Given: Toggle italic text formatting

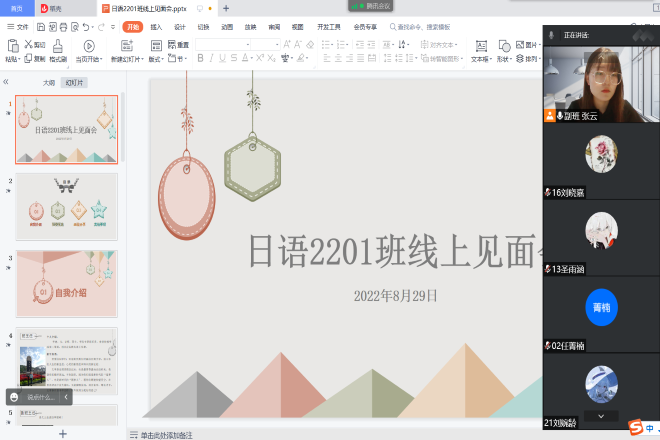Looking at the screenshot, I should click(212, 58).
